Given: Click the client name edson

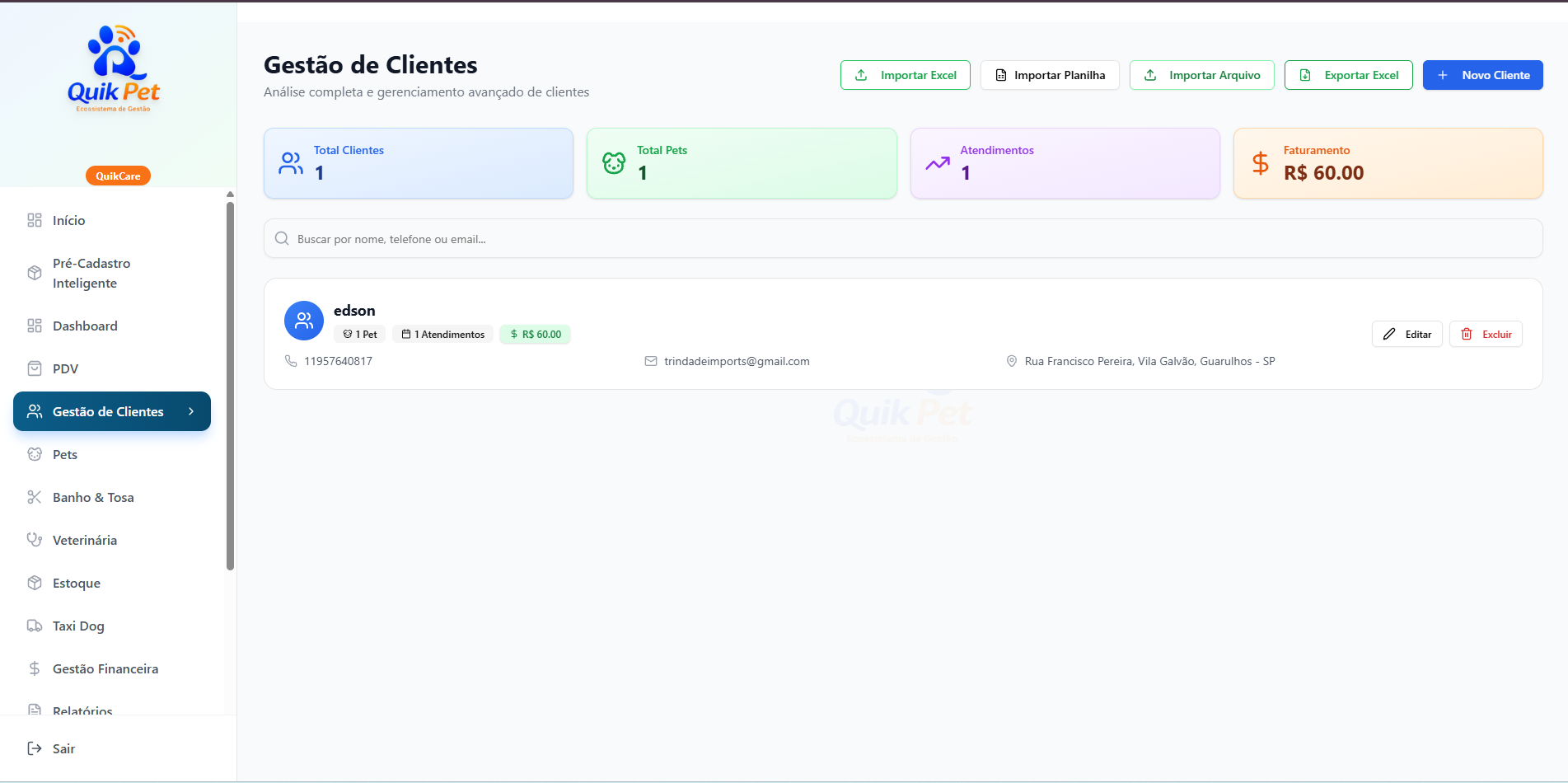Looking at the screenshot, I should coord(354,311).
